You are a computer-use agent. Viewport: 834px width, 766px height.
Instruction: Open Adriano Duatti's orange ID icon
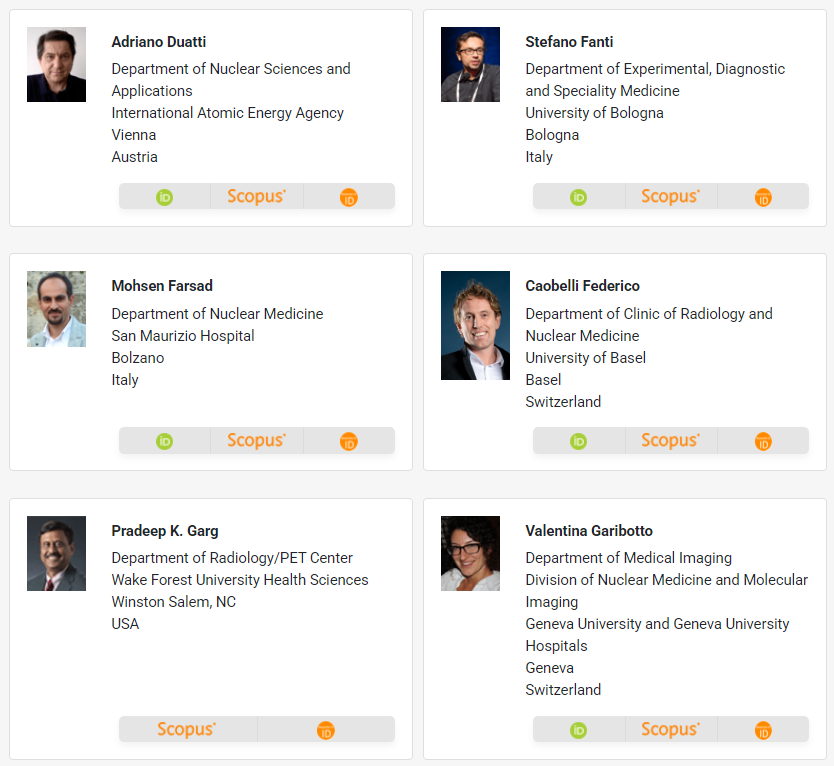pos(349,197)
